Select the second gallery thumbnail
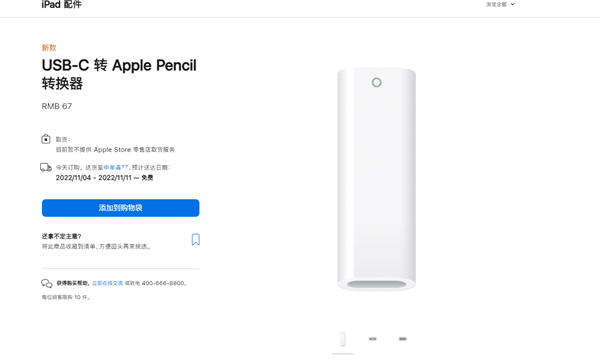 (373, 339)
